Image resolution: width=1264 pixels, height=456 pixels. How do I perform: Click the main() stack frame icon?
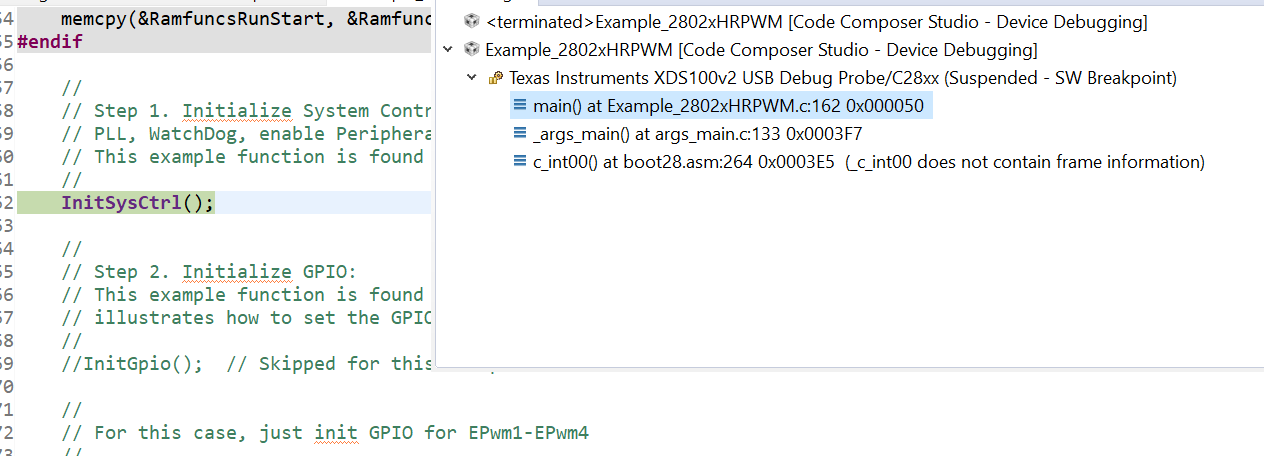point(519,106)
